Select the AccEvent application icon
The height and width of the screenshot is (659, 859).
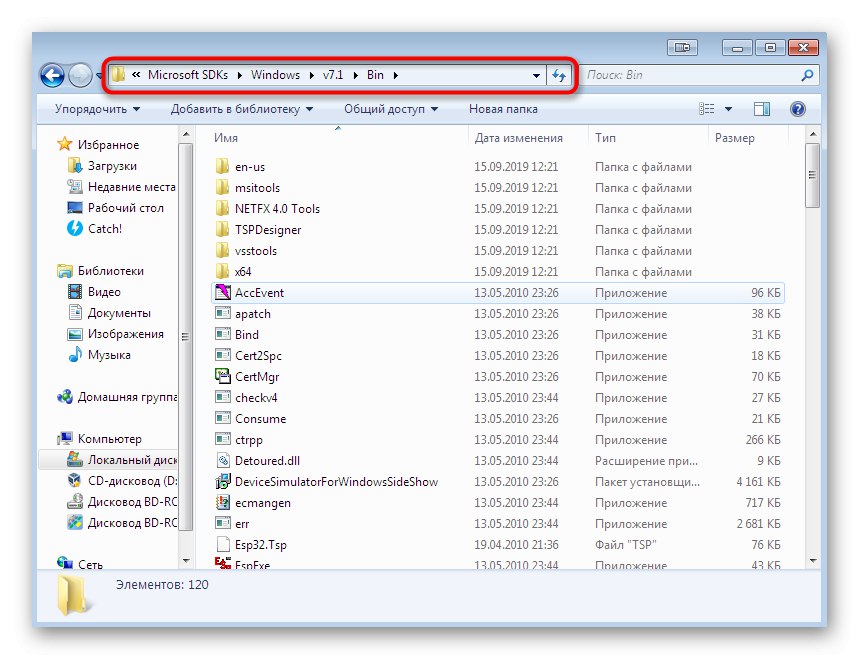coord(222,293)
